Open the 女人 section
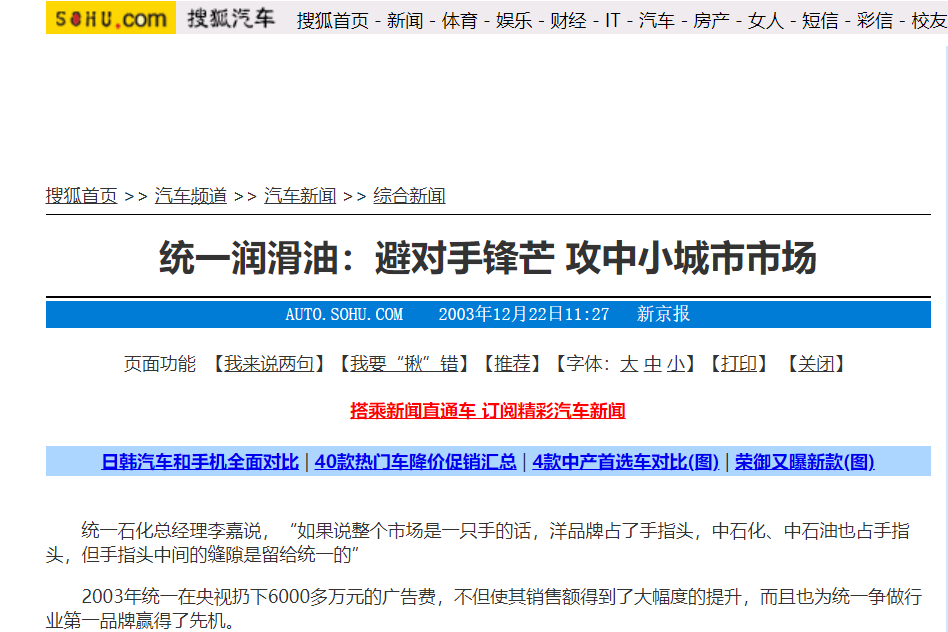This screenshot has width=948, height=632. tap(765, 21)
